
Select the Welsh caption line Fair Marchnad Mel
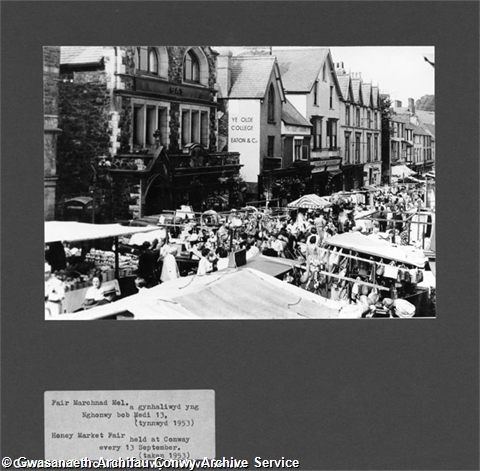(90, 403)
